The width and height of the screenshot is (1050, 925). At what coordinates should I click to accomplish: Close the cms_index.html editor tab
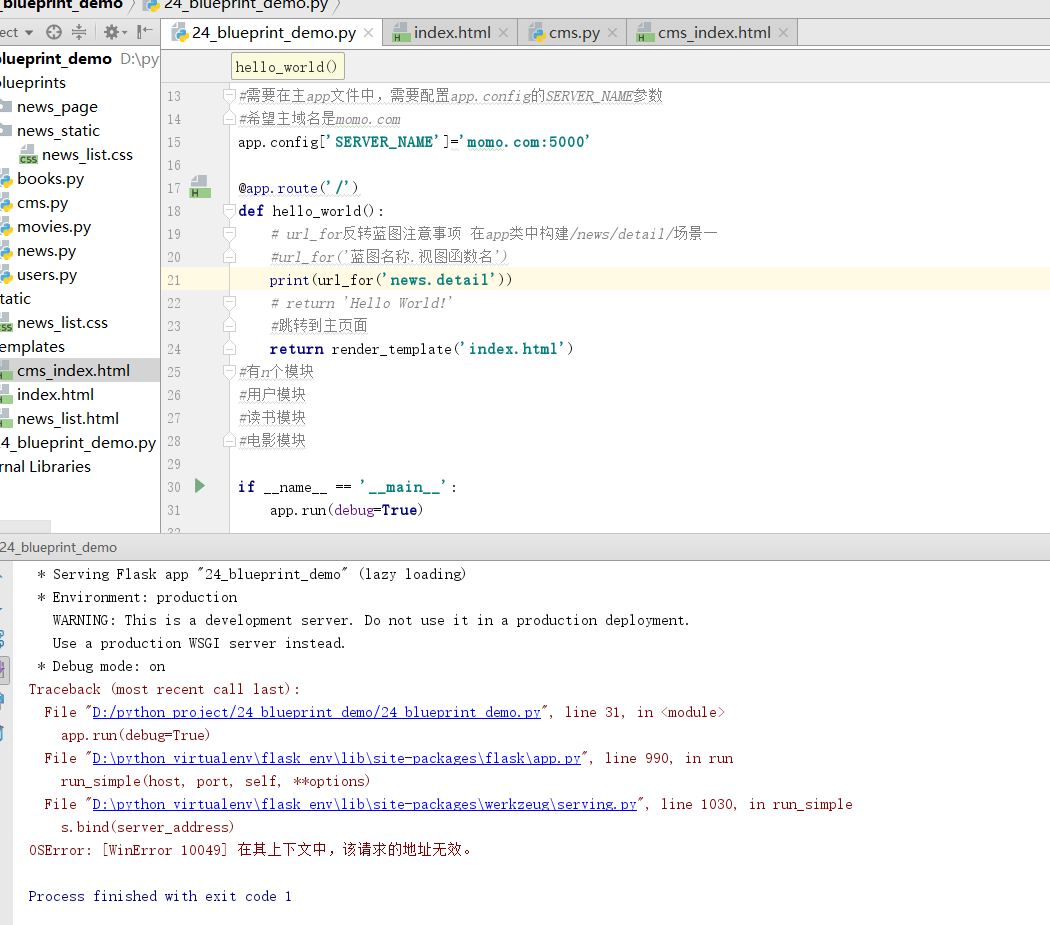tap(783, 32)
